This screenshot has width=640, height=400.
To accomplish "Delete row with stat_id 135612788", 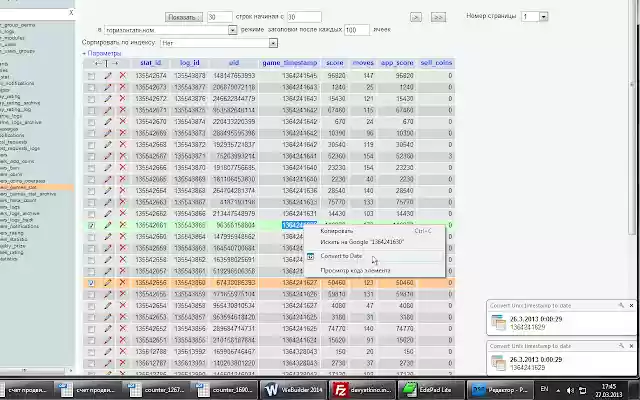I will (x=122, y=351).
